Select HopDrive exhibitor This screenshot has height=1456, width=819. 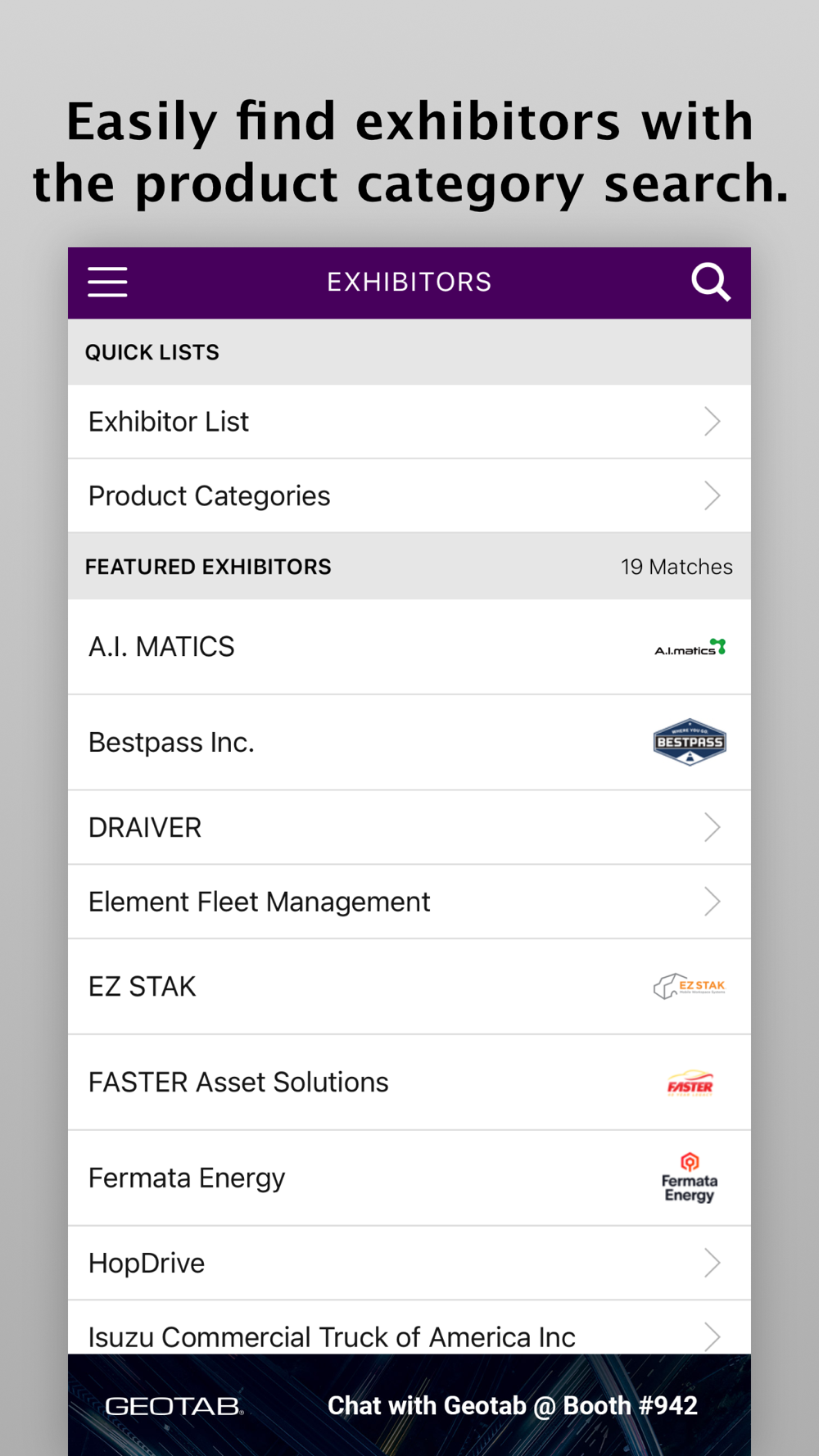click(409, 1263)
